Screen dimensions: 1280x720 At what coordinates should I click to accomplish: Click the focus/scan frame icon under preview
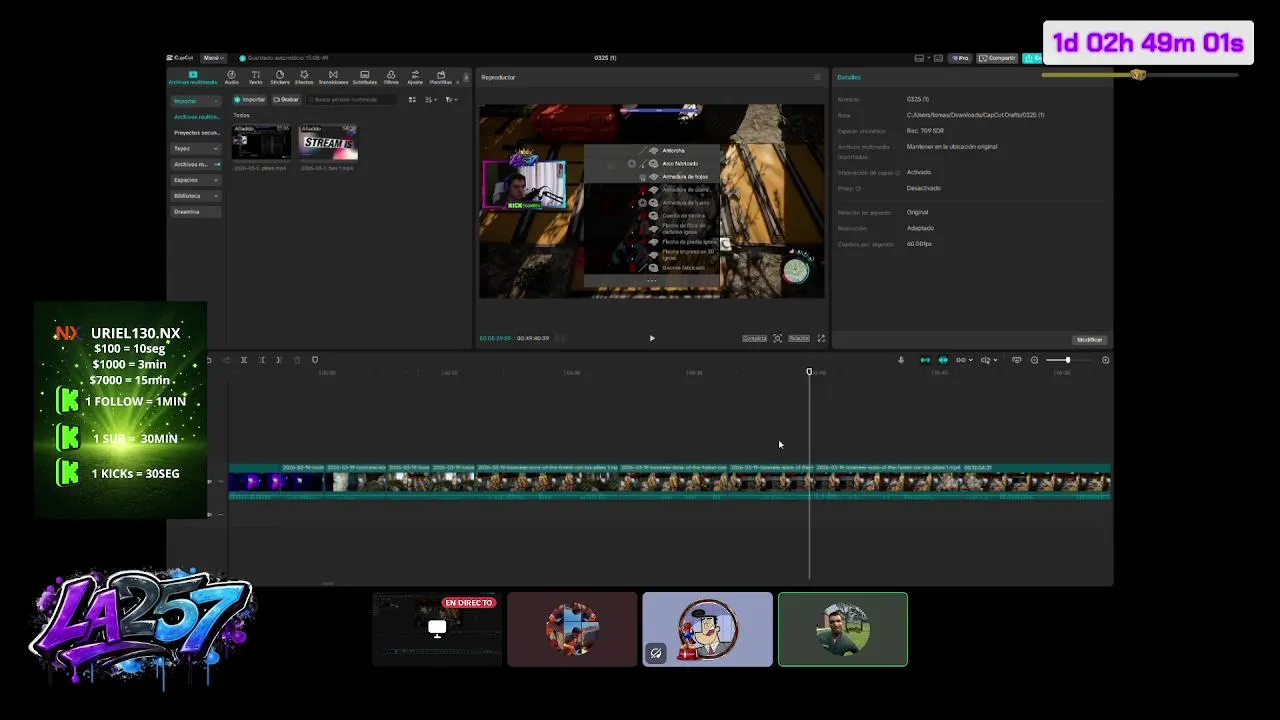tap(778, 338)
